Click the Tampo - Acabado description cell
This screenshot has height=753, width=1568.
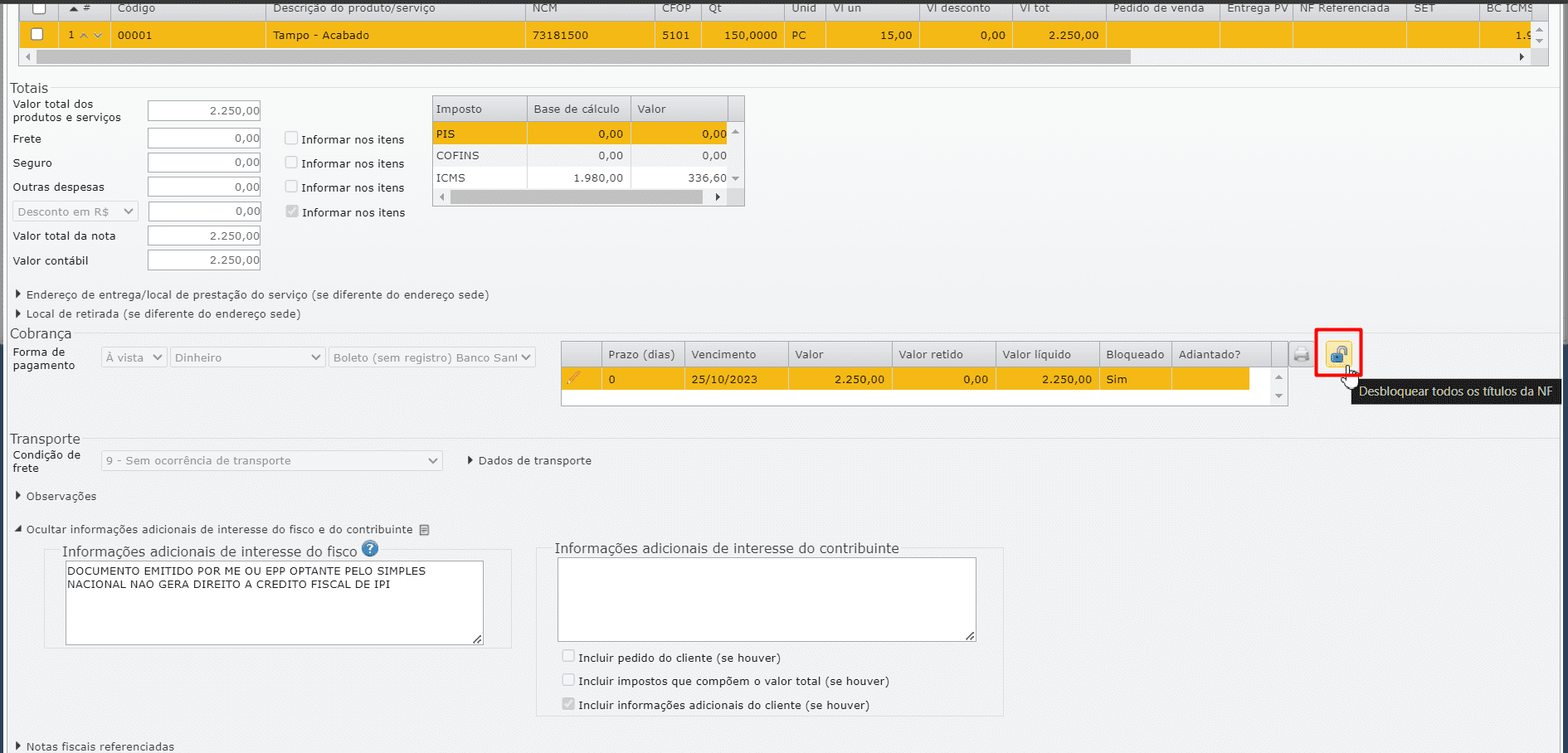[x=396, y=35]
